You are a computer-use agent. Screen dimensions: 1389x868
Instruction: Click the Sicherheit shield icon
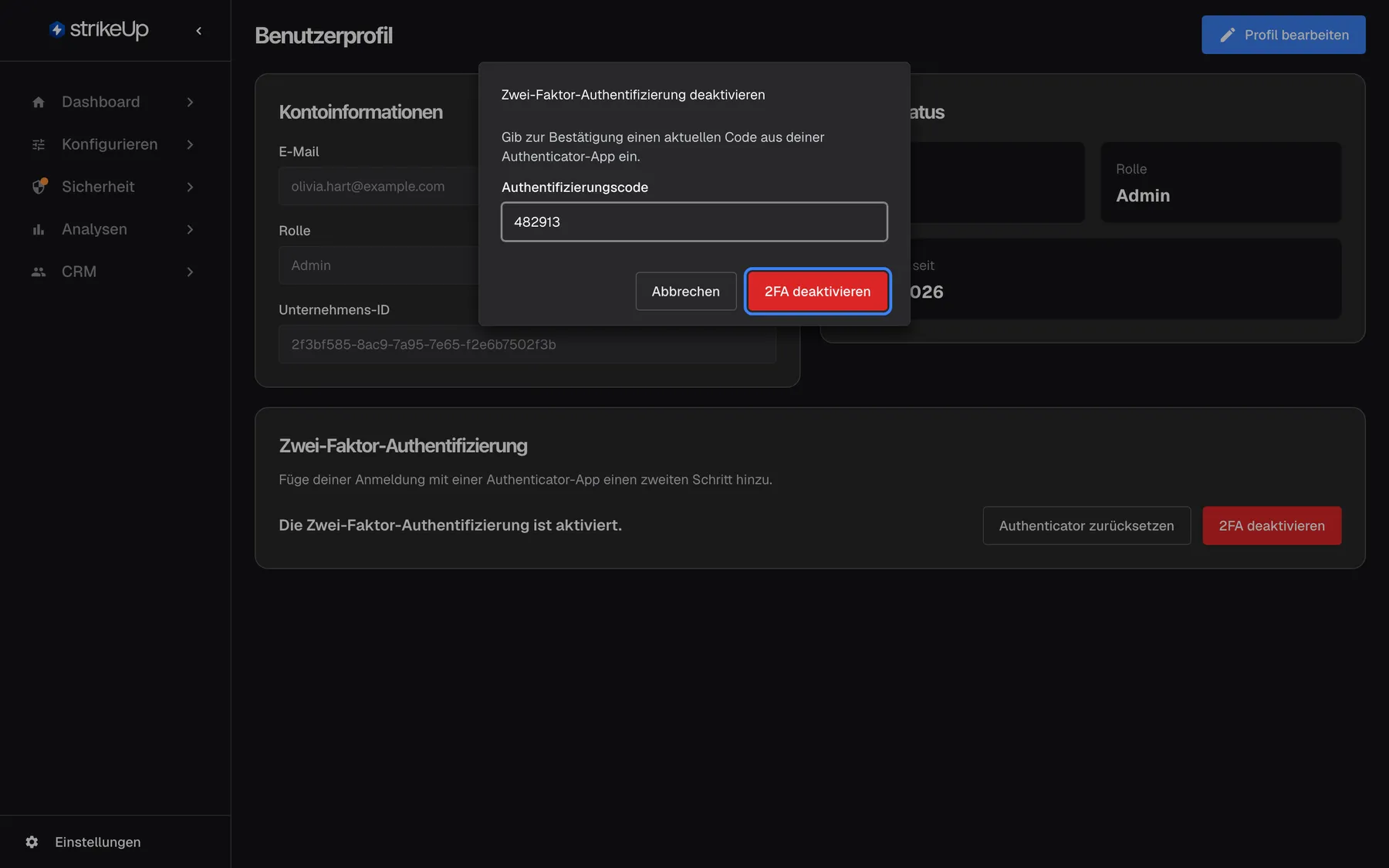[39, 186]
